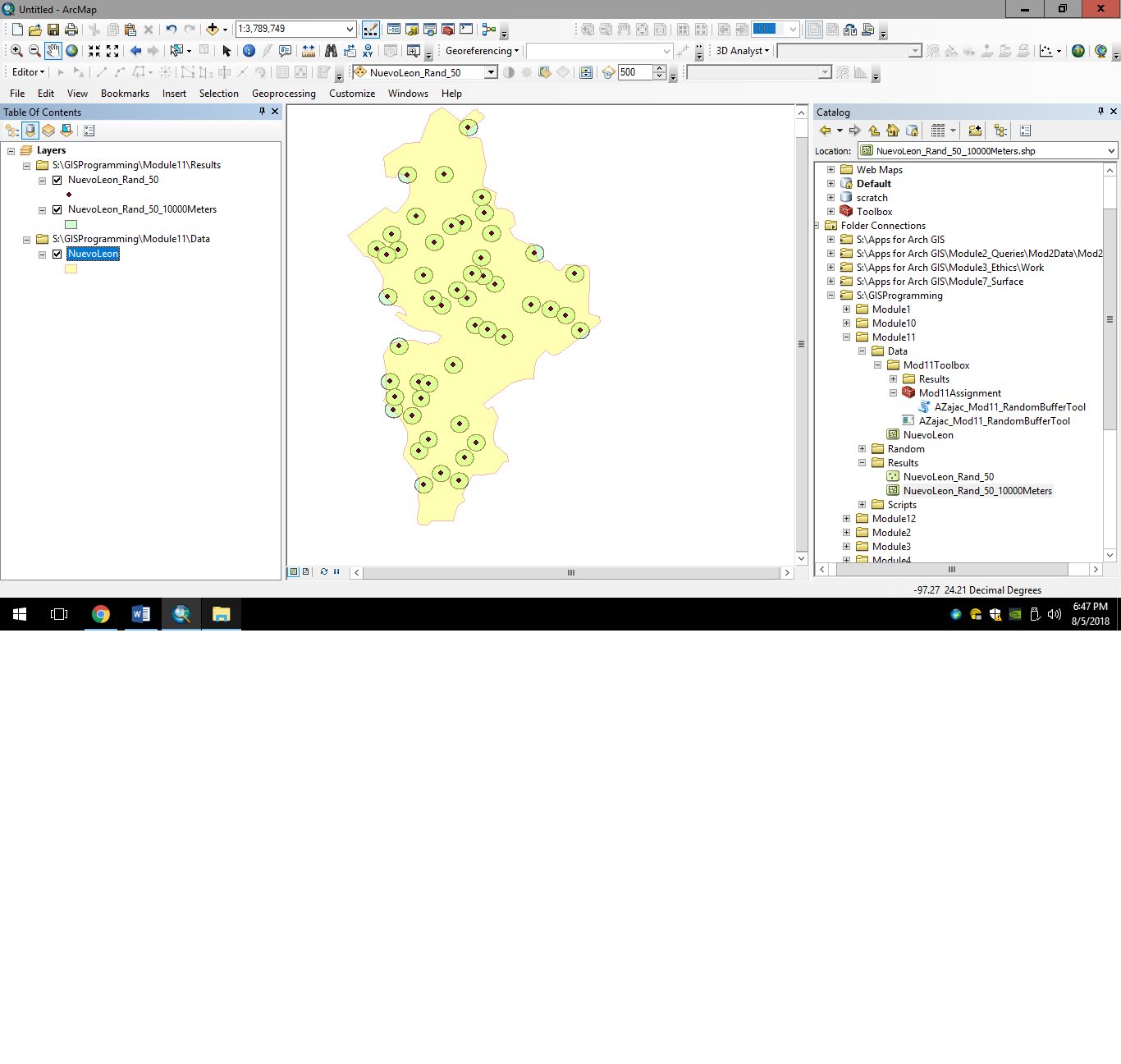Open the Measure tool
This screenshot has height=1064, width=1121.
pyautogui.click(x=308, y=51)
